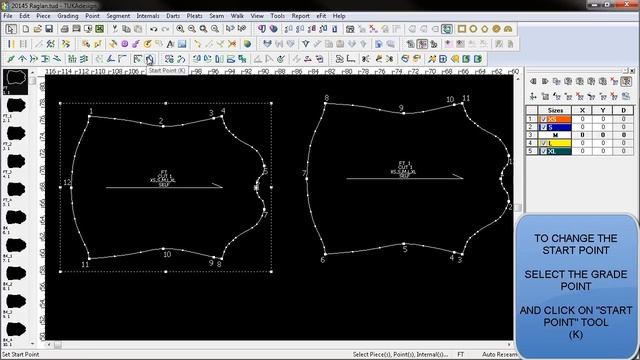This screenshot has width=640, height=360.
Task: Click the Y value cell for XL row
Action: click(603, 151)
